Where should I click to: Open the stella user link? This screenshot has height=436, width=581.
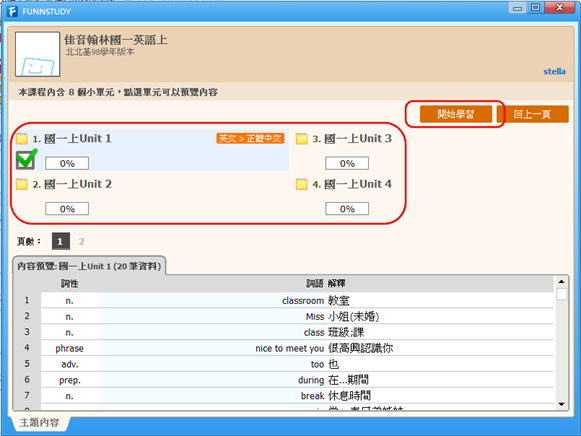554,71
